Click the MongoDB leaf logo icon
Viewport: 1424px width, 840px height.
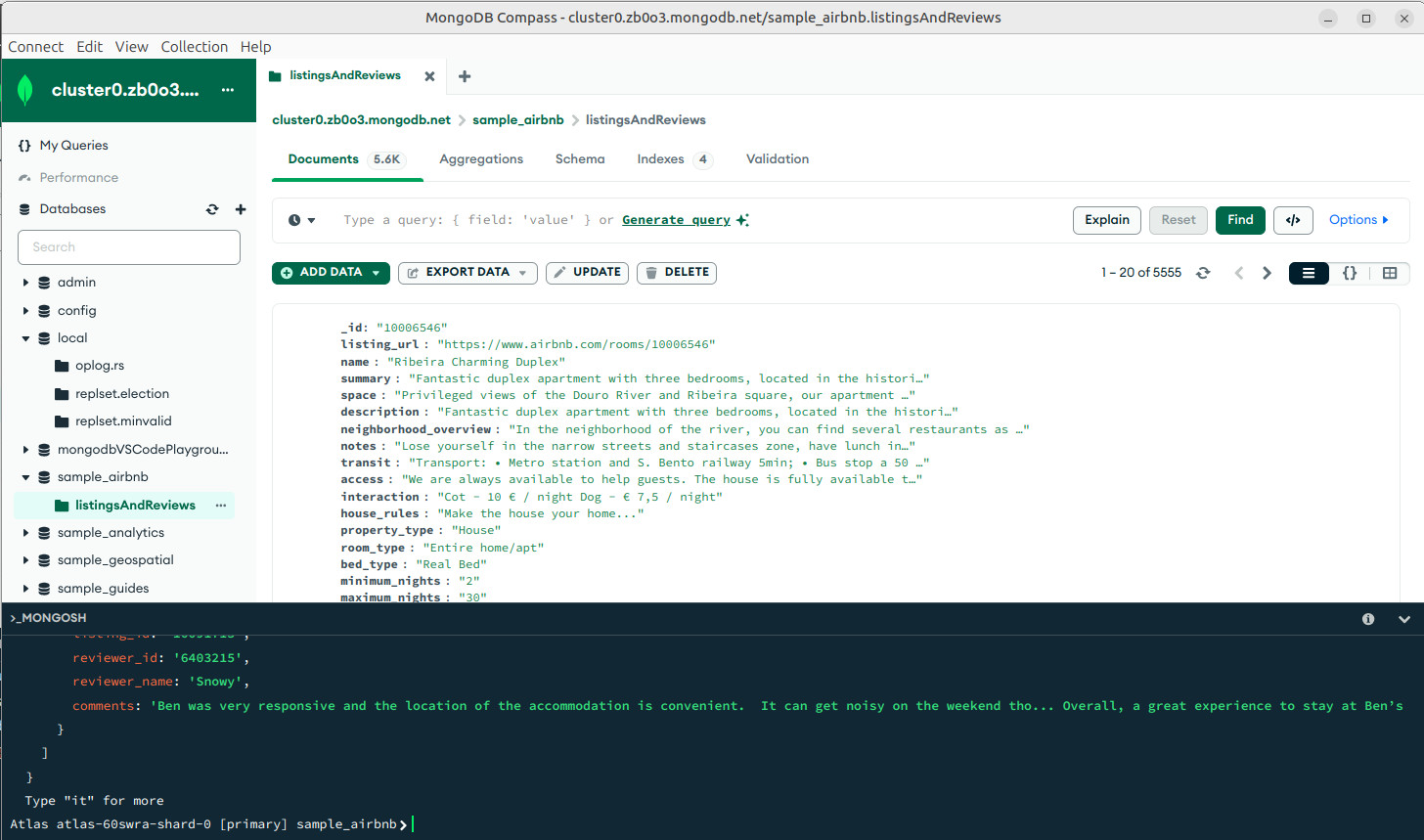click(x=26, y=90)
